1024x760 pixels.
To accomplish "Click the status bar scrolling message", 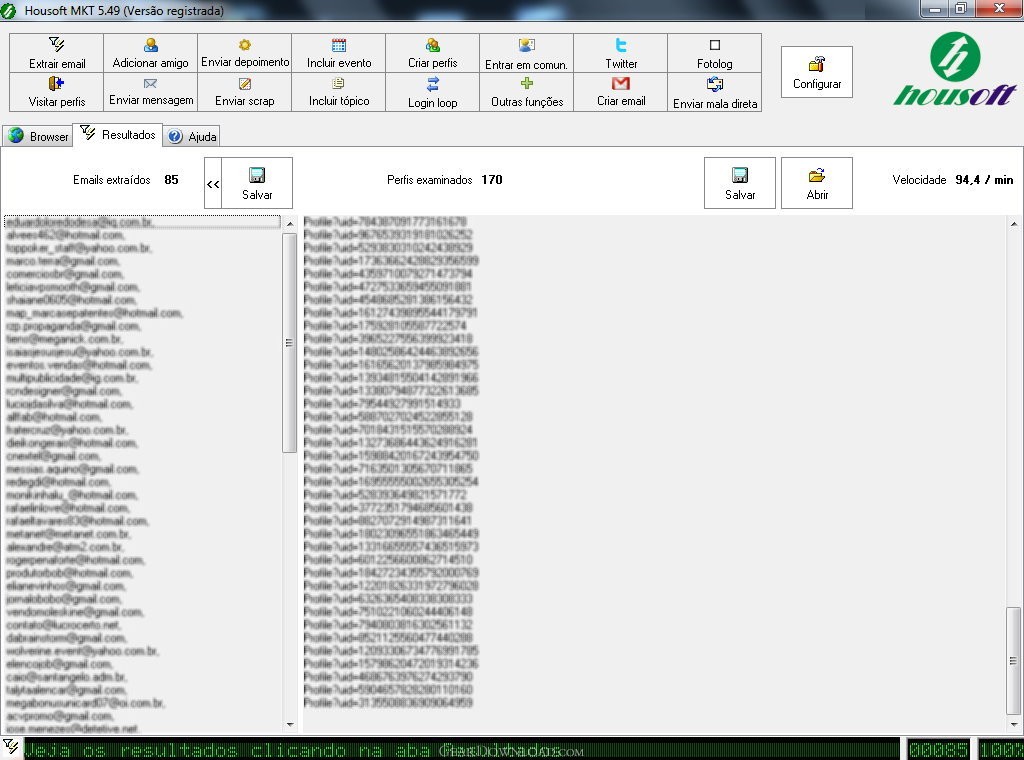I will 461,750.
